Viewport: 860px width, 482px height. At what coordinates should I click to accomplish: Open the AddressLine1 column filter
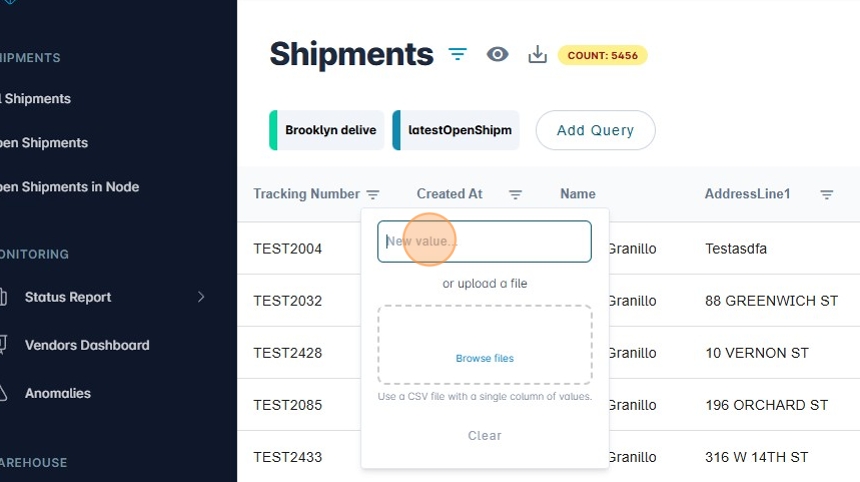tap(827, 195)
